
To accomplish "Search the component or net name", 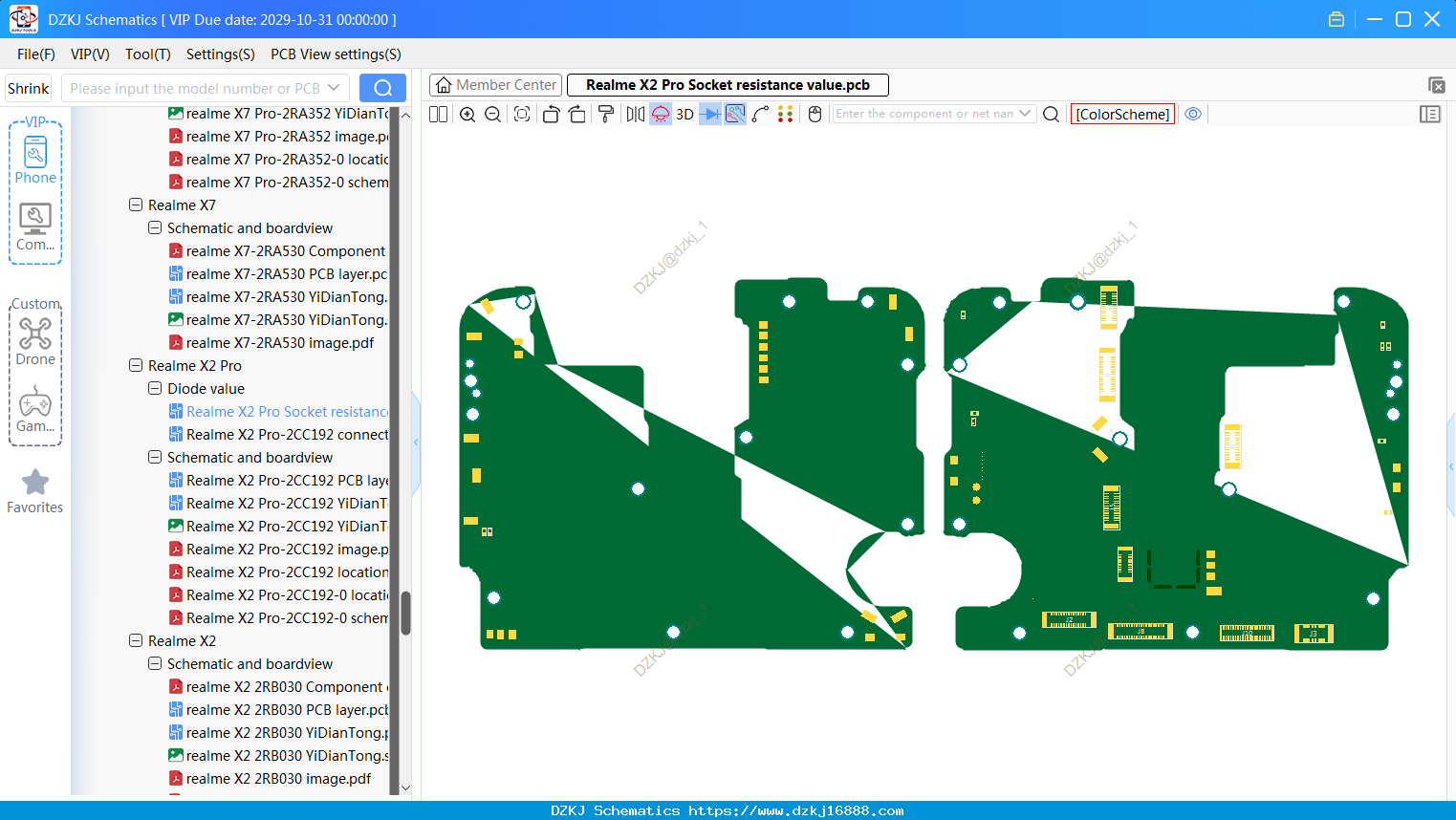I will [x=1051, y=114].
